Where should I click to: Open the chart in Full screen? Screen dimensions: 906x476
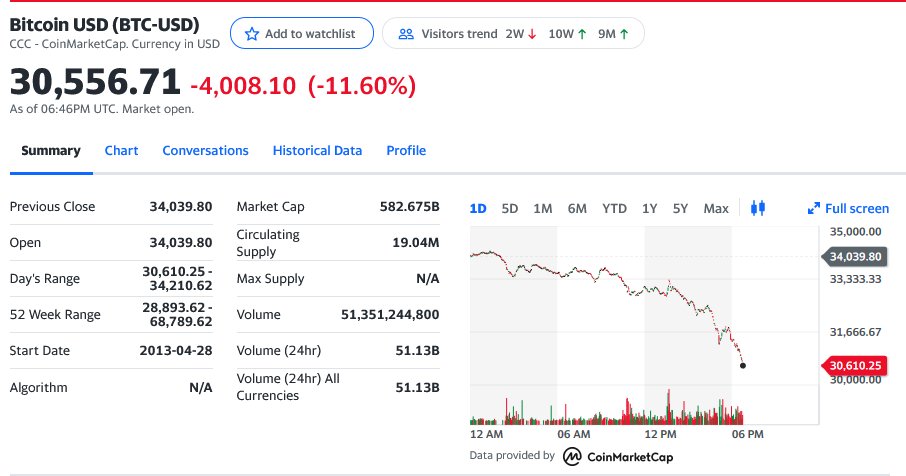point(848,209)
